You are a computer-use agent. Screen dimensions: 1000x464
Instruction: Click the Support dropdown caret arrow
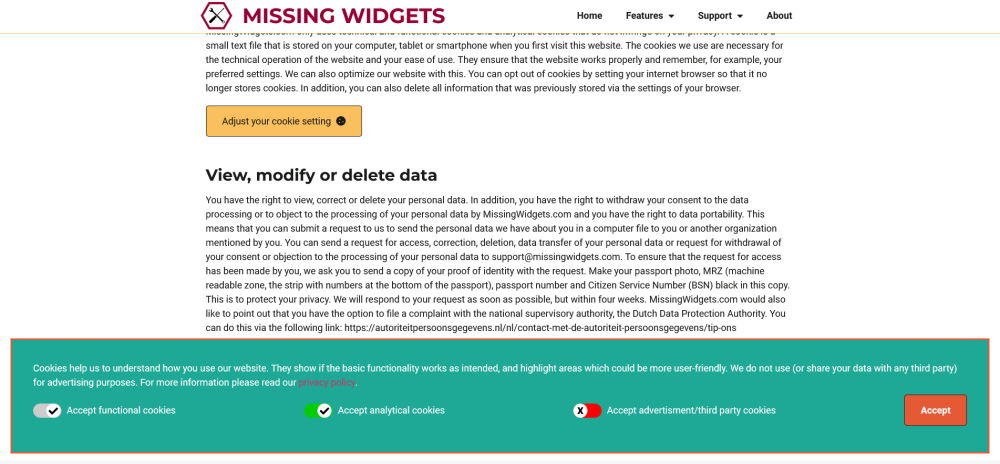pyautogui.click(x=740, y=16)
